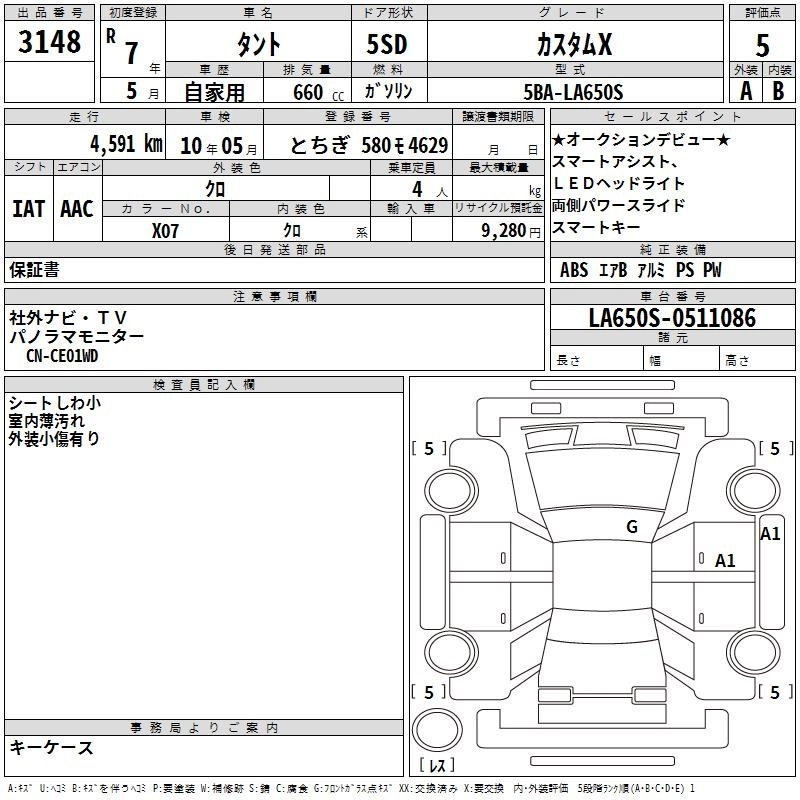Click exterior rating A
The image size is (800, 800).
[x=746, y=91]
